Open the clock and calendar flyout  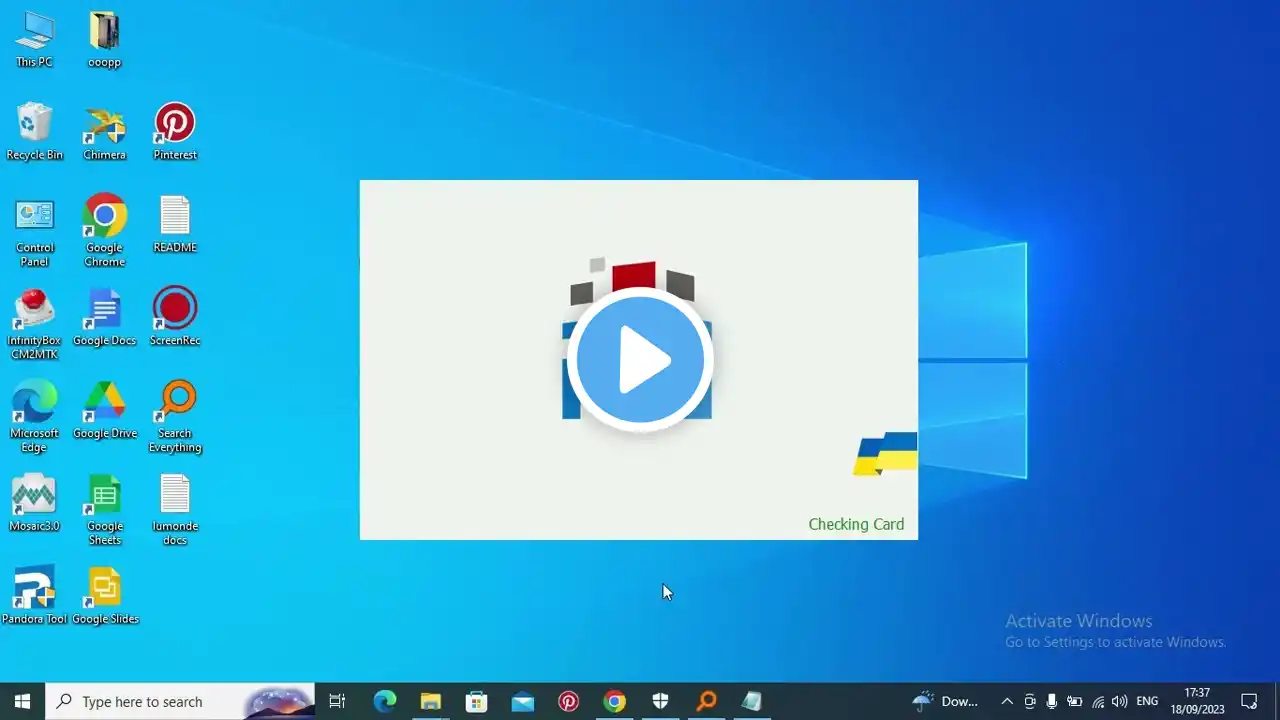coord(1198,701)
